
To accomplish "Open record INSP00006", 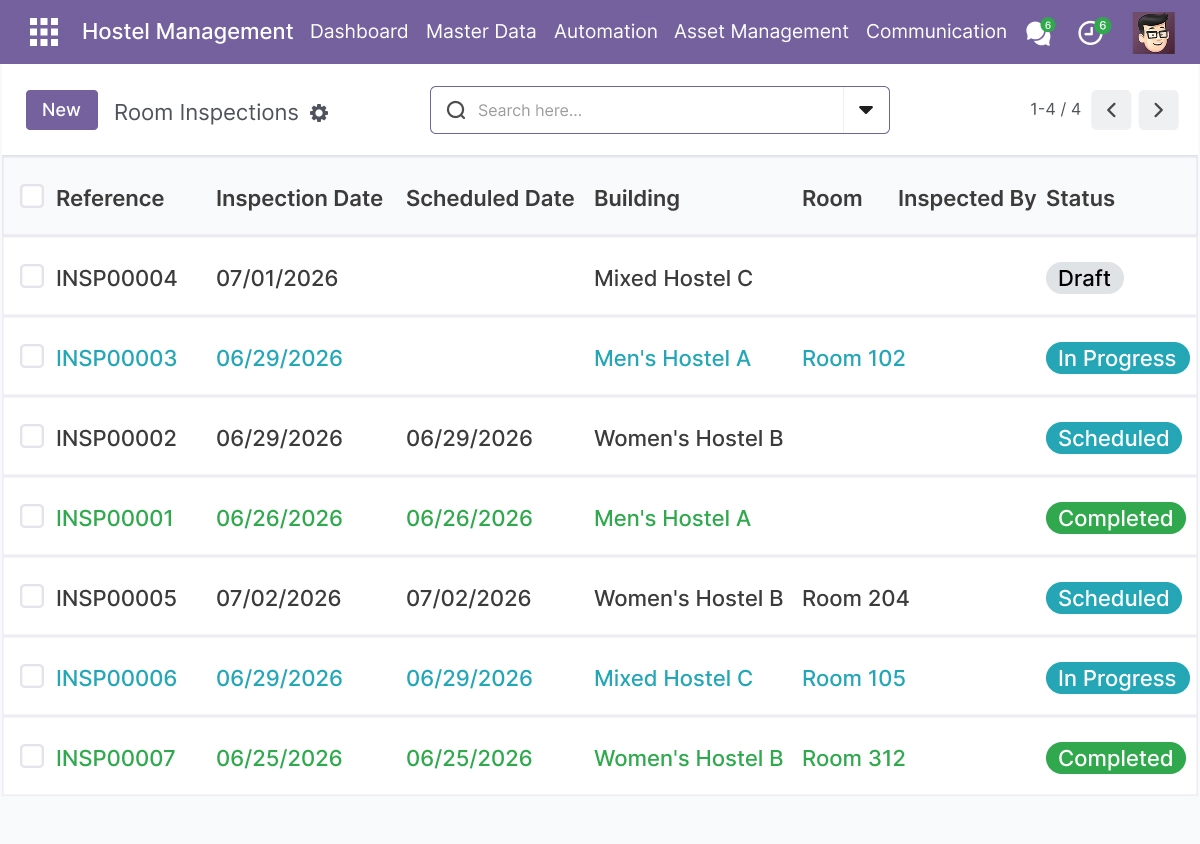I will pos(116,678).
